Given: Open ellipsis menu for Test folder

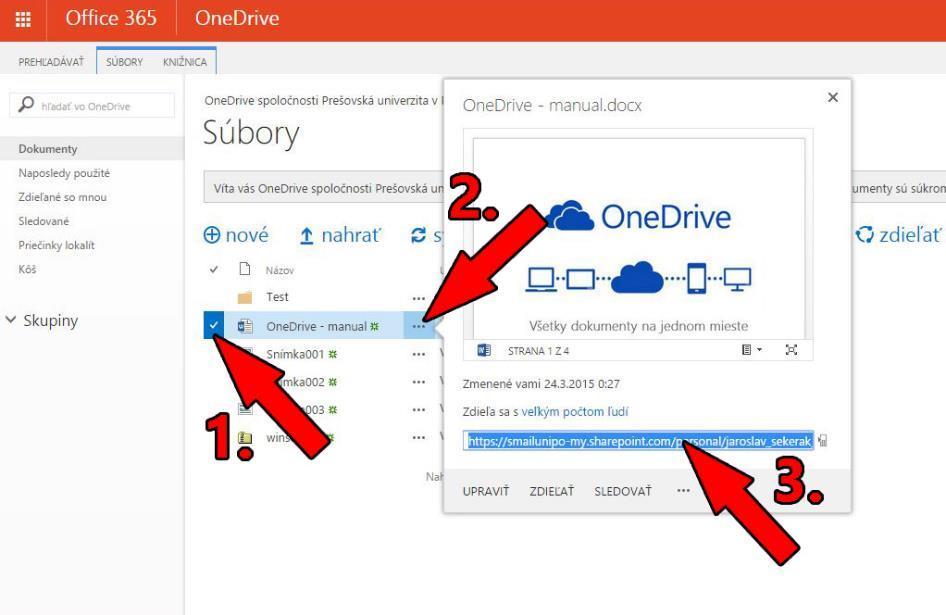Looking at the screenshot, I should point(419,298).
